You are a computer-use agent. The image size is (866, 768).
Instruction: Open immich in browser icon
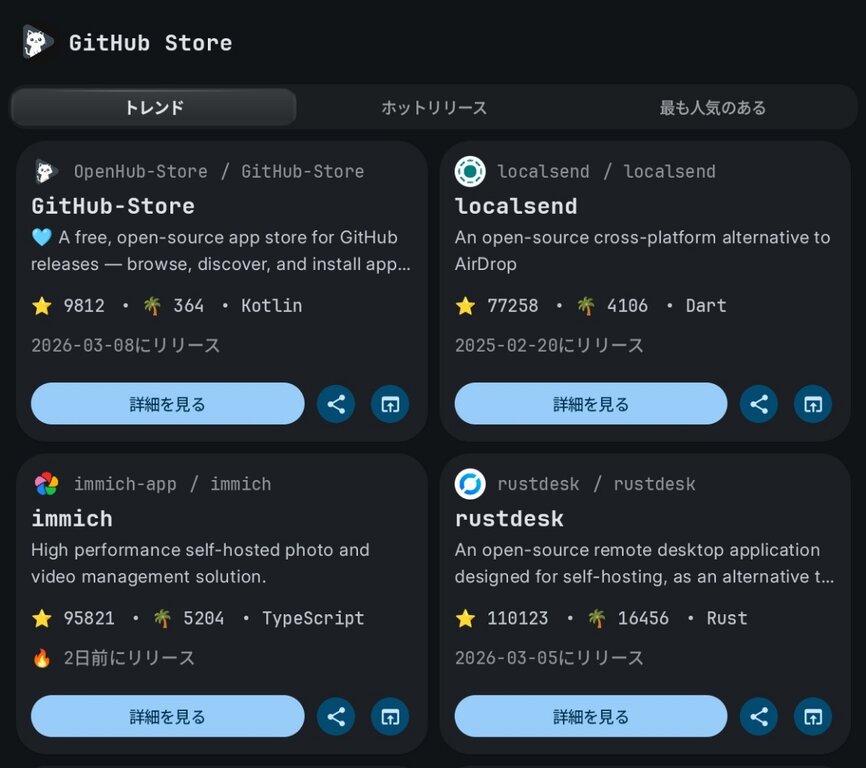coord(390,716)
